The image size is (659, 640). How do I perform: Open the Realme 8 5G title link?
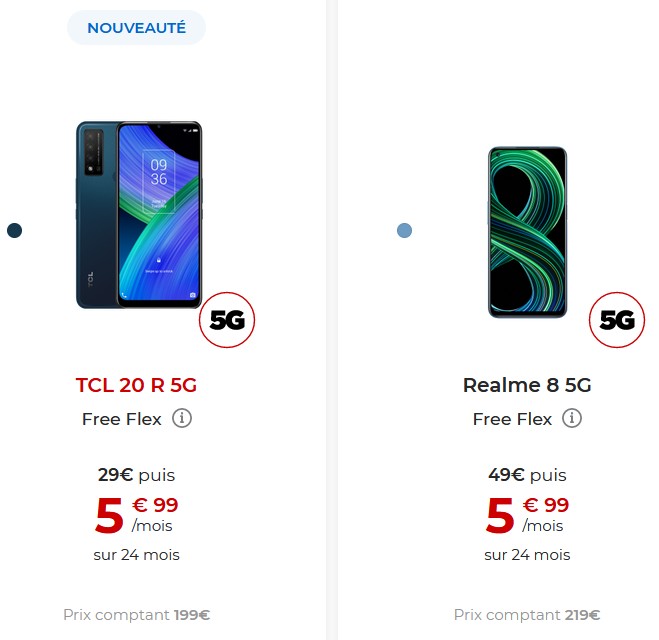pyautogui.click(x=527, y=385)
